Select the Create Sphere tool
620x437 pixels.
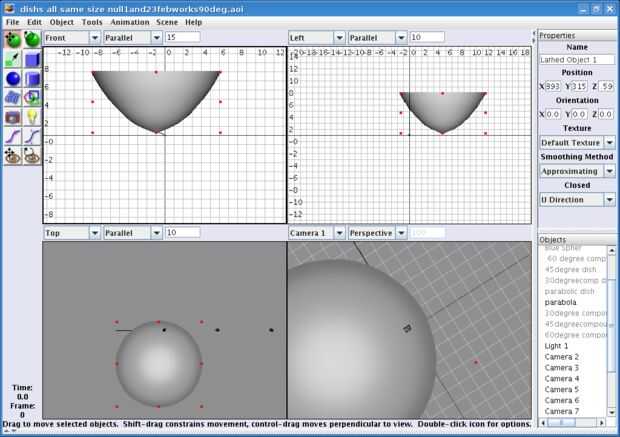(x=13, y=78)
